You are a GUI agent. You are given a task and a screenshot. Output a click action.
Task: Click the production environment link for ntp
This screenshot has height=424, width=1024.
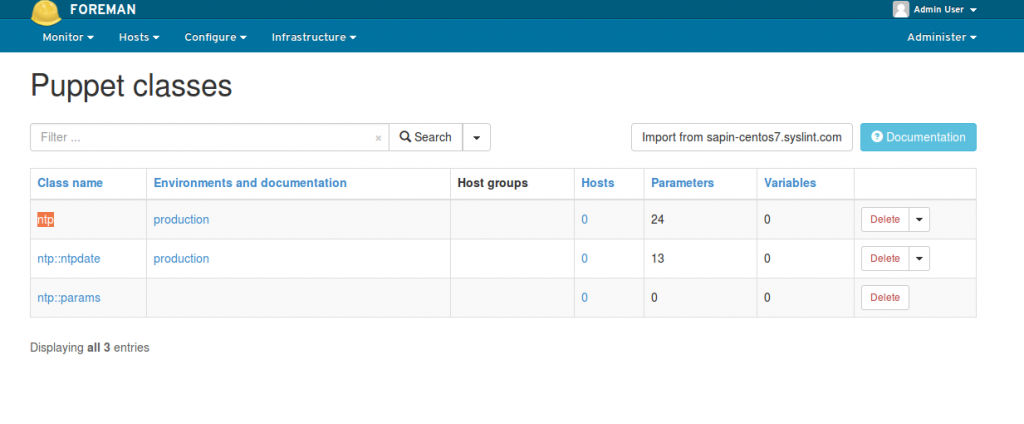181,220
